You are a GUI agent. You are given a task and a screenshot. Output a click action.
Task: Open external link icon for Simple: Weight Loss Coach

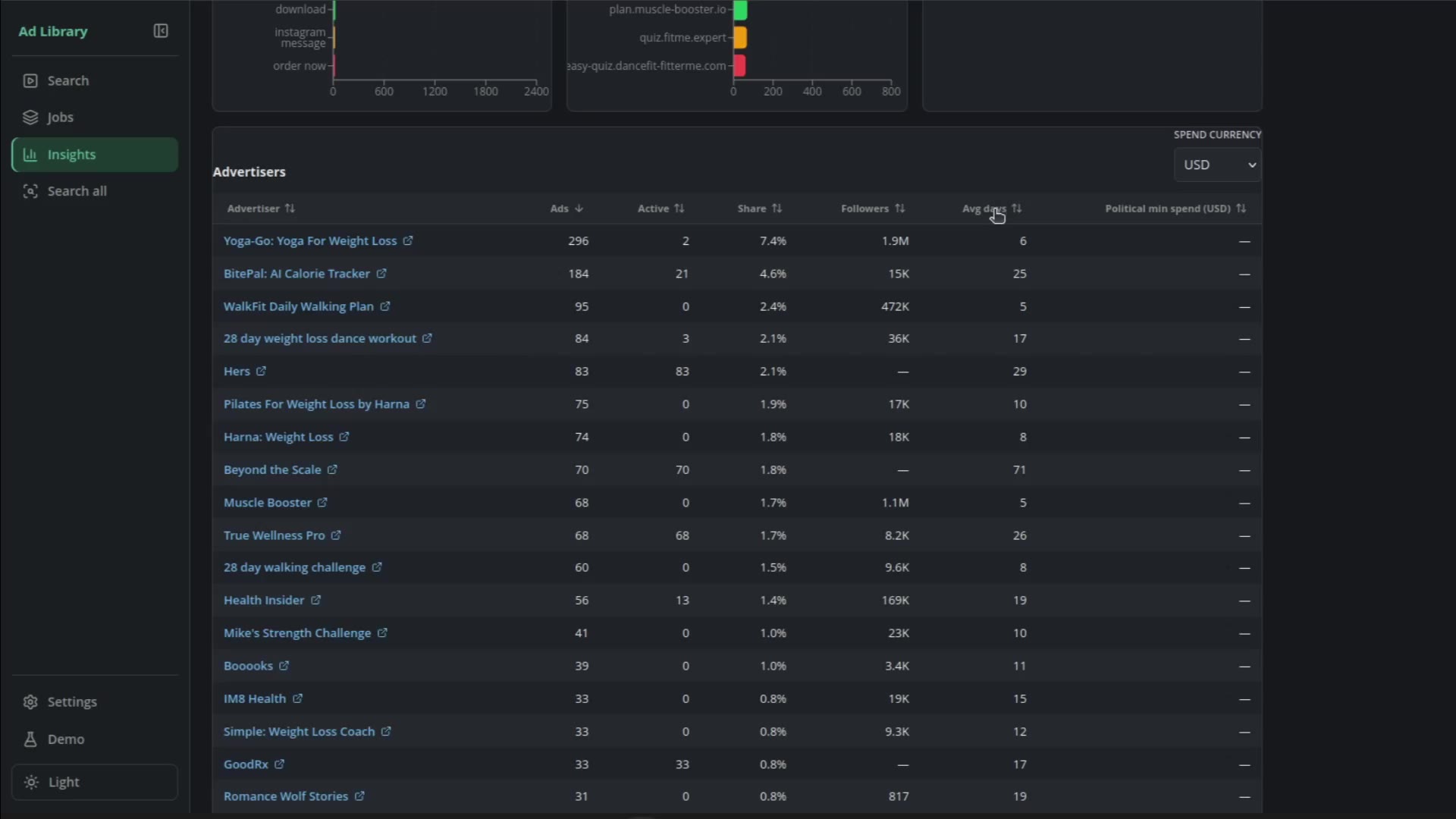coord(386,731)
